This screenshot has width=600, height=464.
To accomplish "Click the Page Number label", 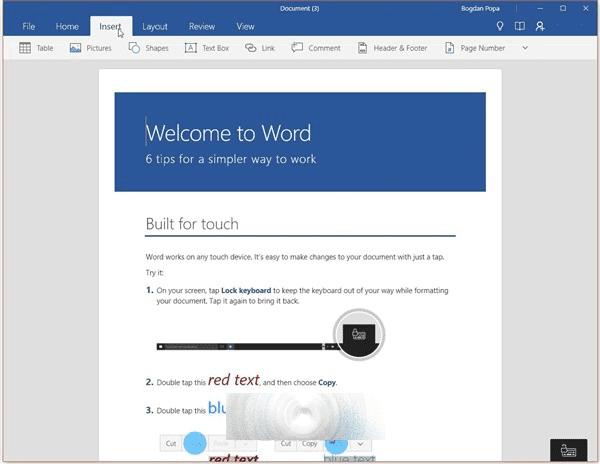I will point(483,48).
